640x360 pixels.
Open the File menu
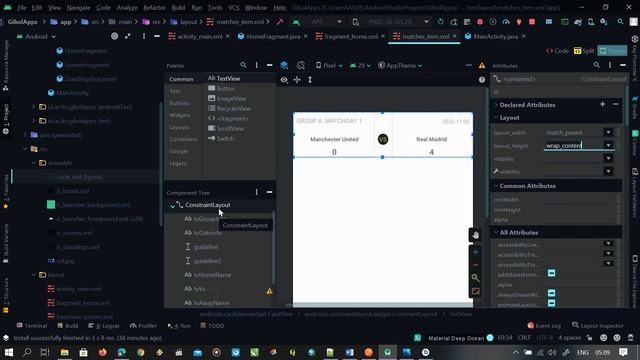click(21, 7)
